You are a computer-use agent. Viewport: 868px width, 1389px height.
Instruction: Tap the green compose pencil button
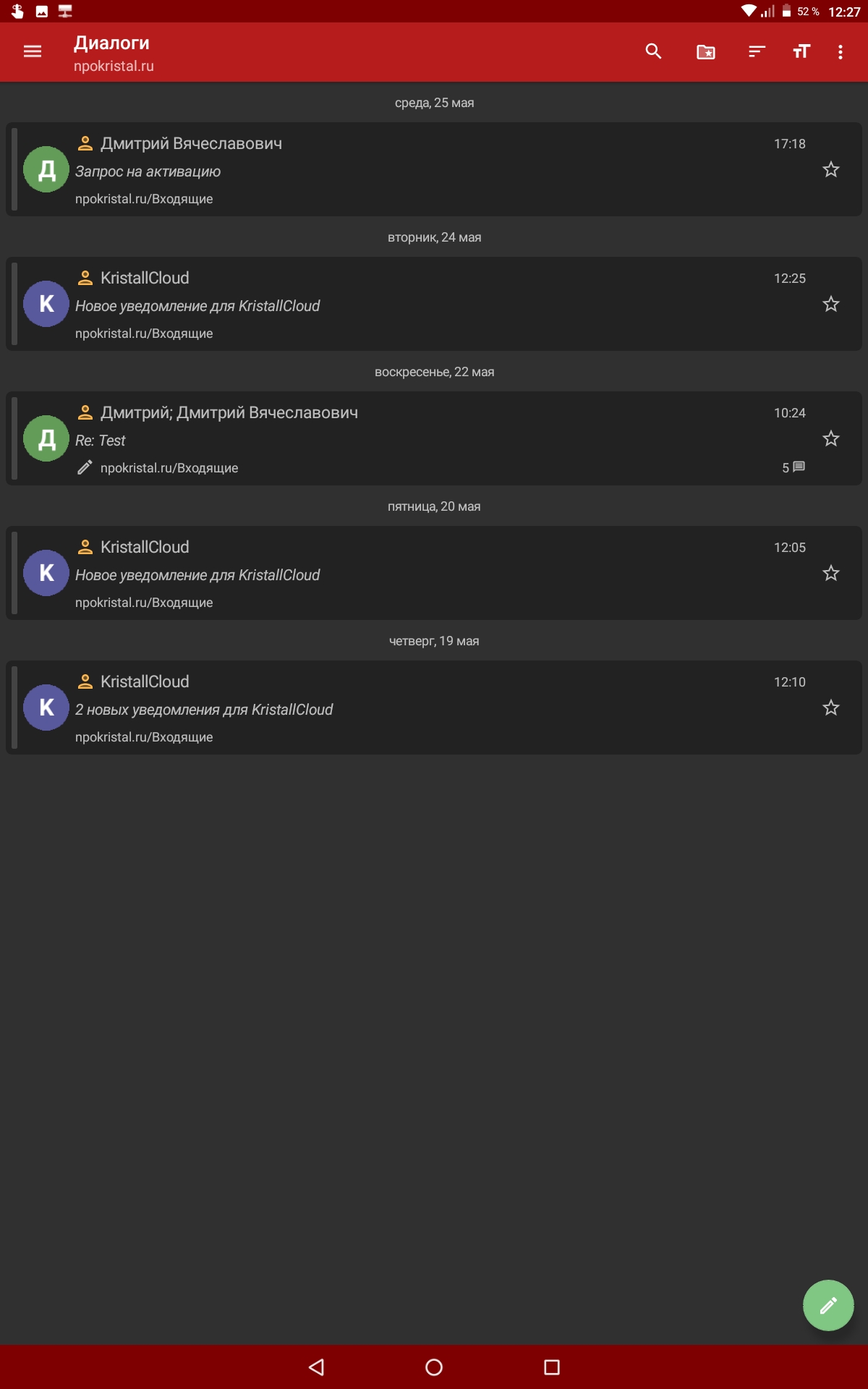pos(827,1305)
